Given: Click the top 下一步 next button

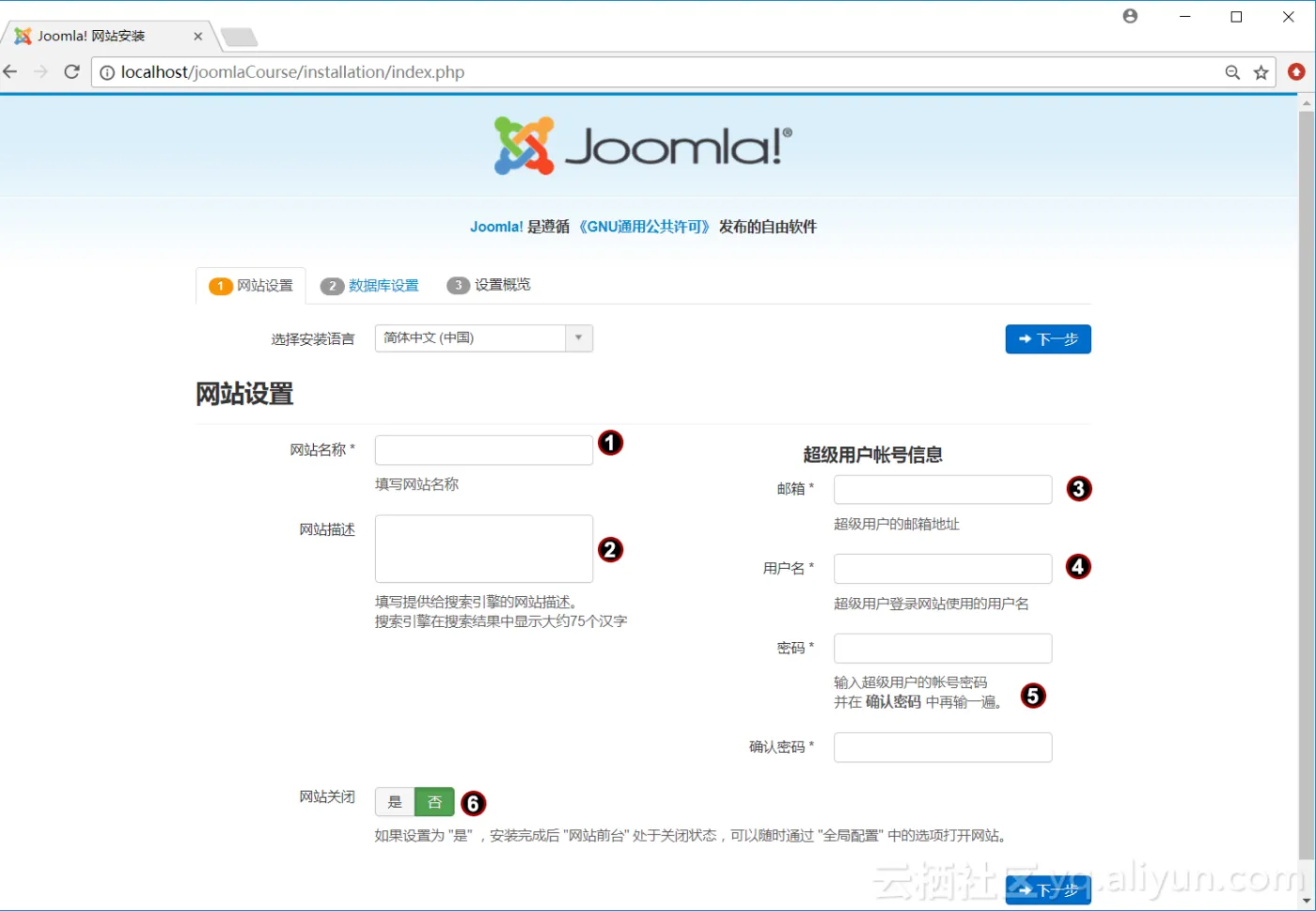Looking at the screenshot, I should (x=1048, y=339).
